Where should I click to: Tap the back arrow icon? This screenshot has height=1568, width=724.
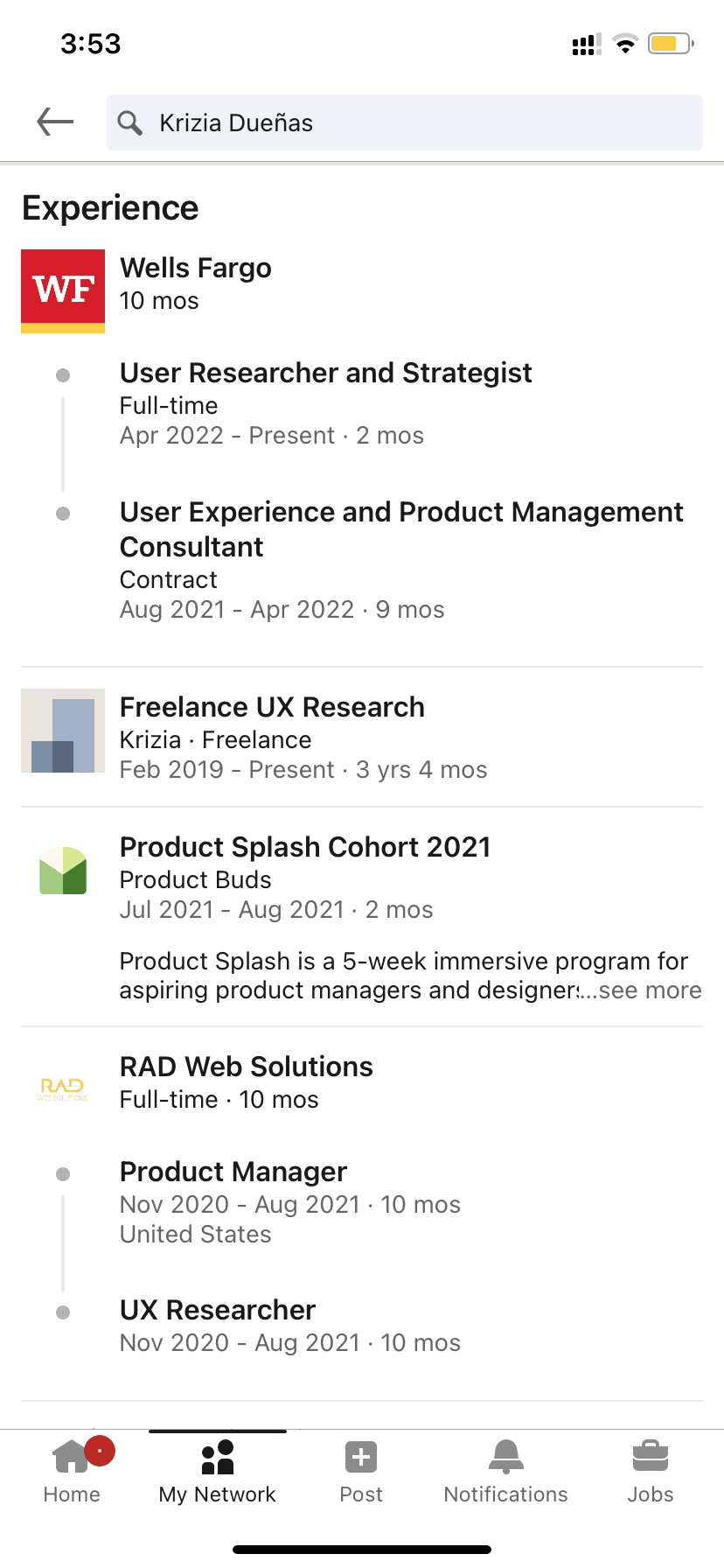(55, 122)
